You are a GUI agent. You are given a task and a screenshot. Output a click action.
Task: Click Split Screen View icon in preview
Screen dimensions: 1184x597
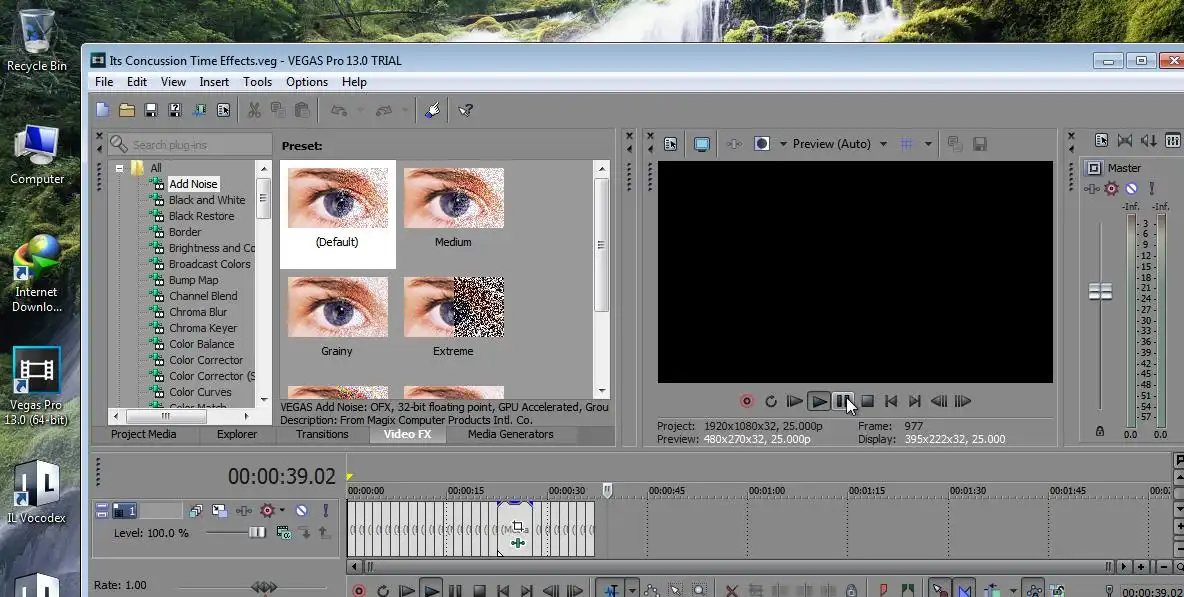point(762,144)
